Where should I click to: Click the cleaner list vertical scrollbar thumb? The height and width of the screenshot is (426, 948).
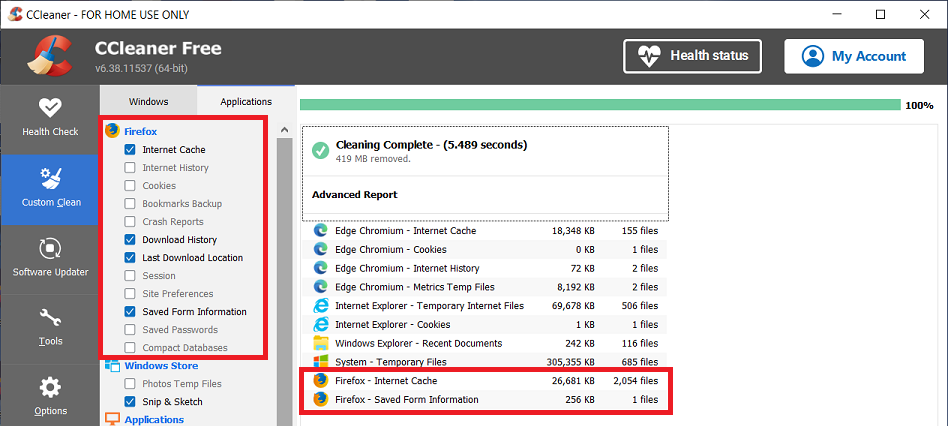pyautogui.click(x=283, y=281)
